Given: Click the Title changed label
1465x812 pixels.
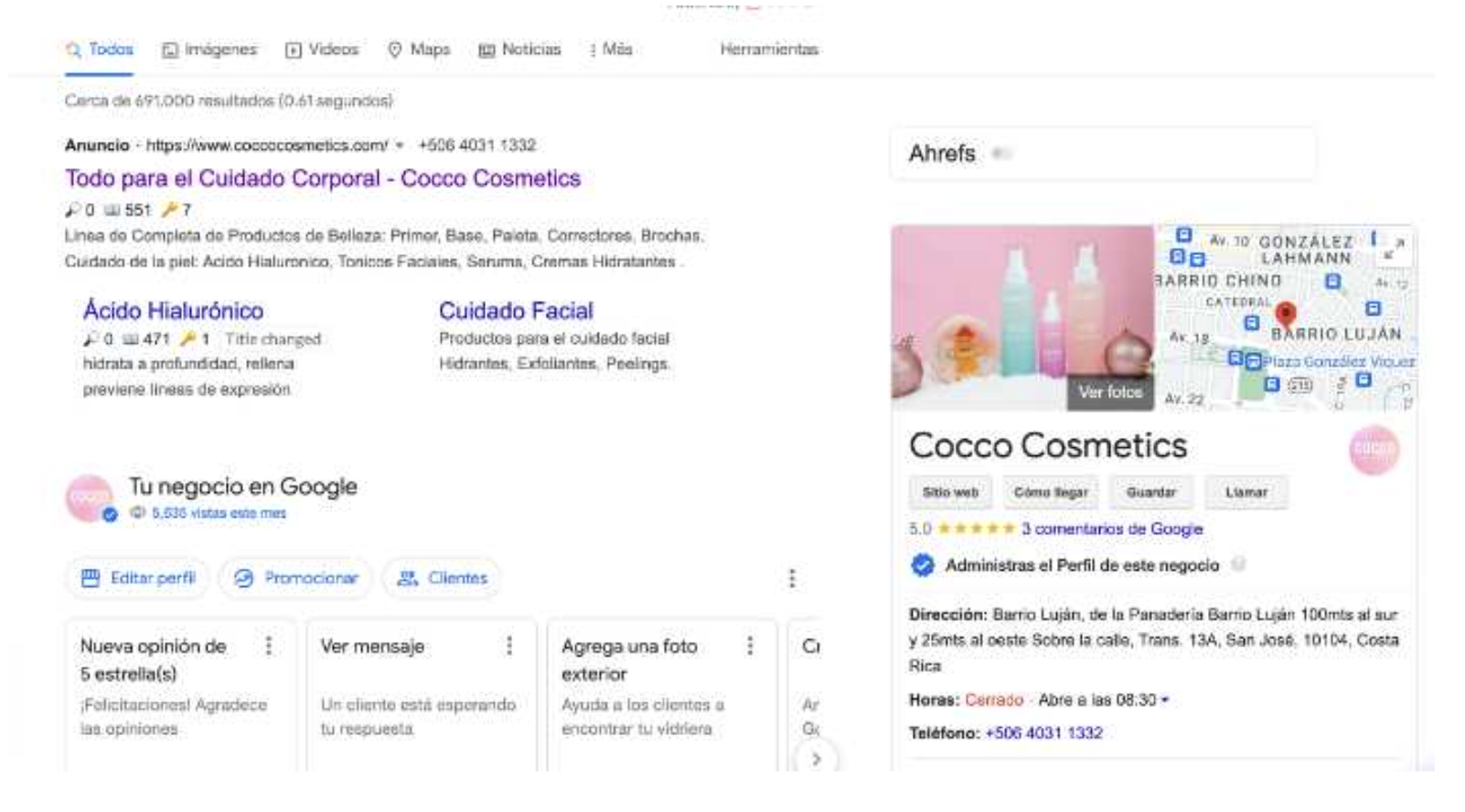Looking at the screenshot, I should pos(273,339).
